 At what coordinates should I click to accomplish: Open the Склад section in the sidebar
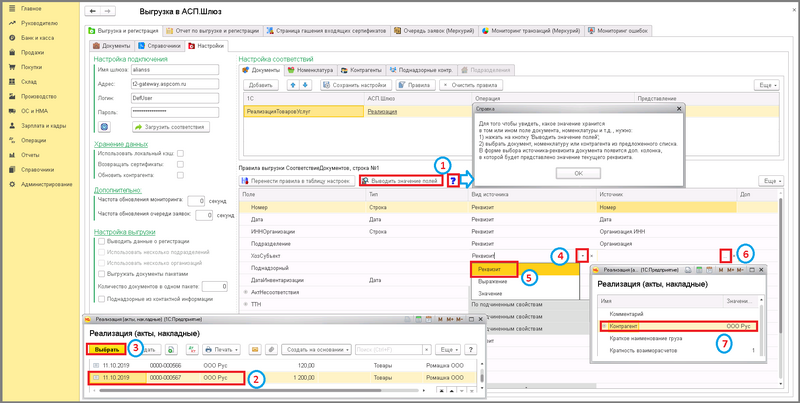pos(29,82)
